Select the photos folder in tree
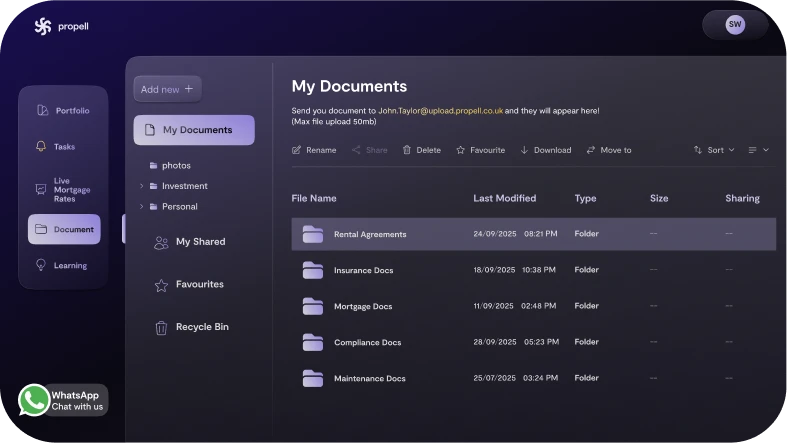 tap(175, 165)
